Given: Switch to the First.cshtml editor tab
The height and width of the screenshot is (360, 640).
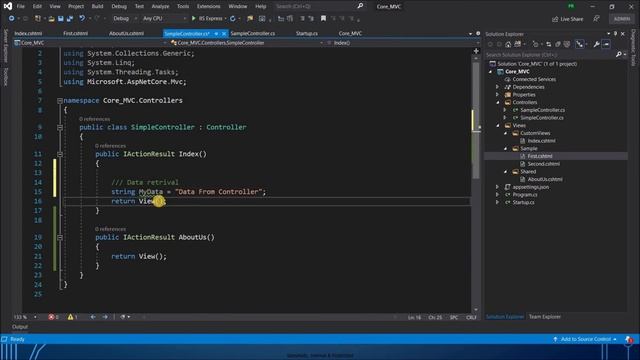Looking at the screenshot, I should pos(76,33).
